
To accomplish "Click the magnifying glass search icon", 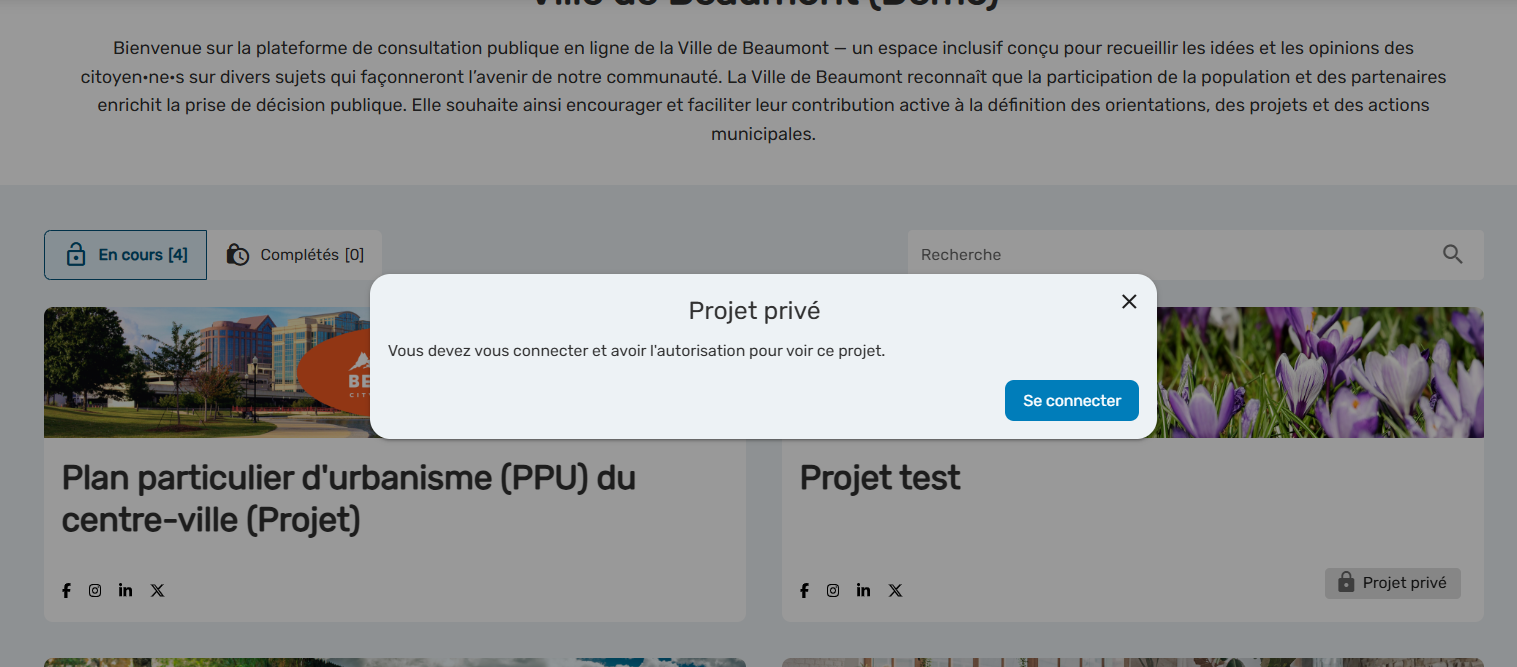I will pyautogui.click(x=1453, y=255).
